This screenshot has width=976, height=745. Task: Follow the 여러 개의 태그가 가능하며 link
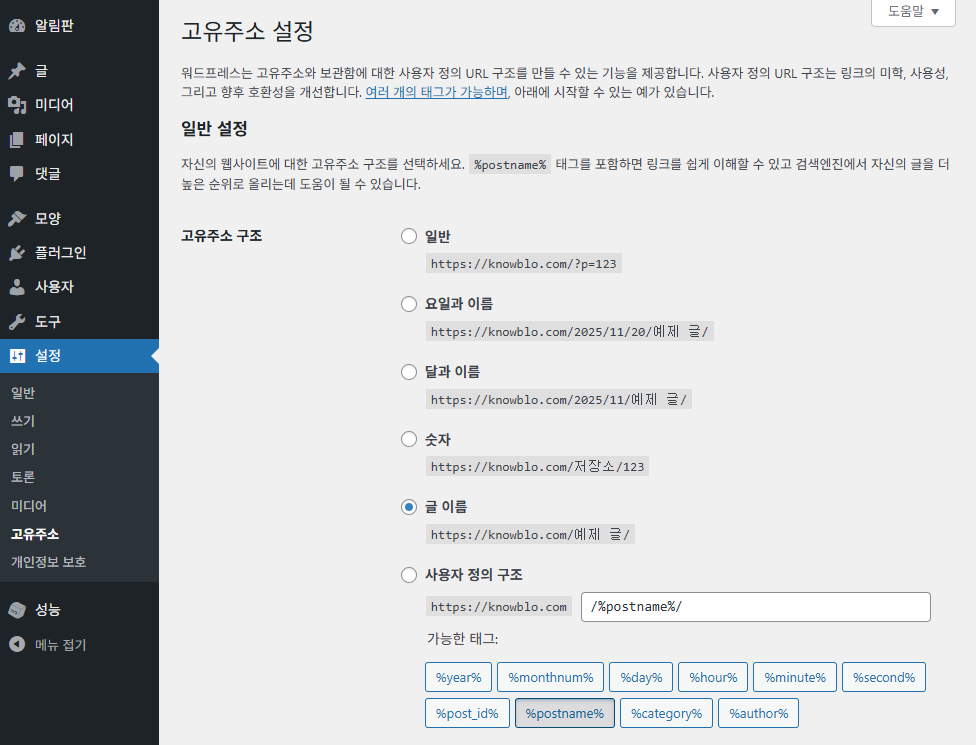437,92
